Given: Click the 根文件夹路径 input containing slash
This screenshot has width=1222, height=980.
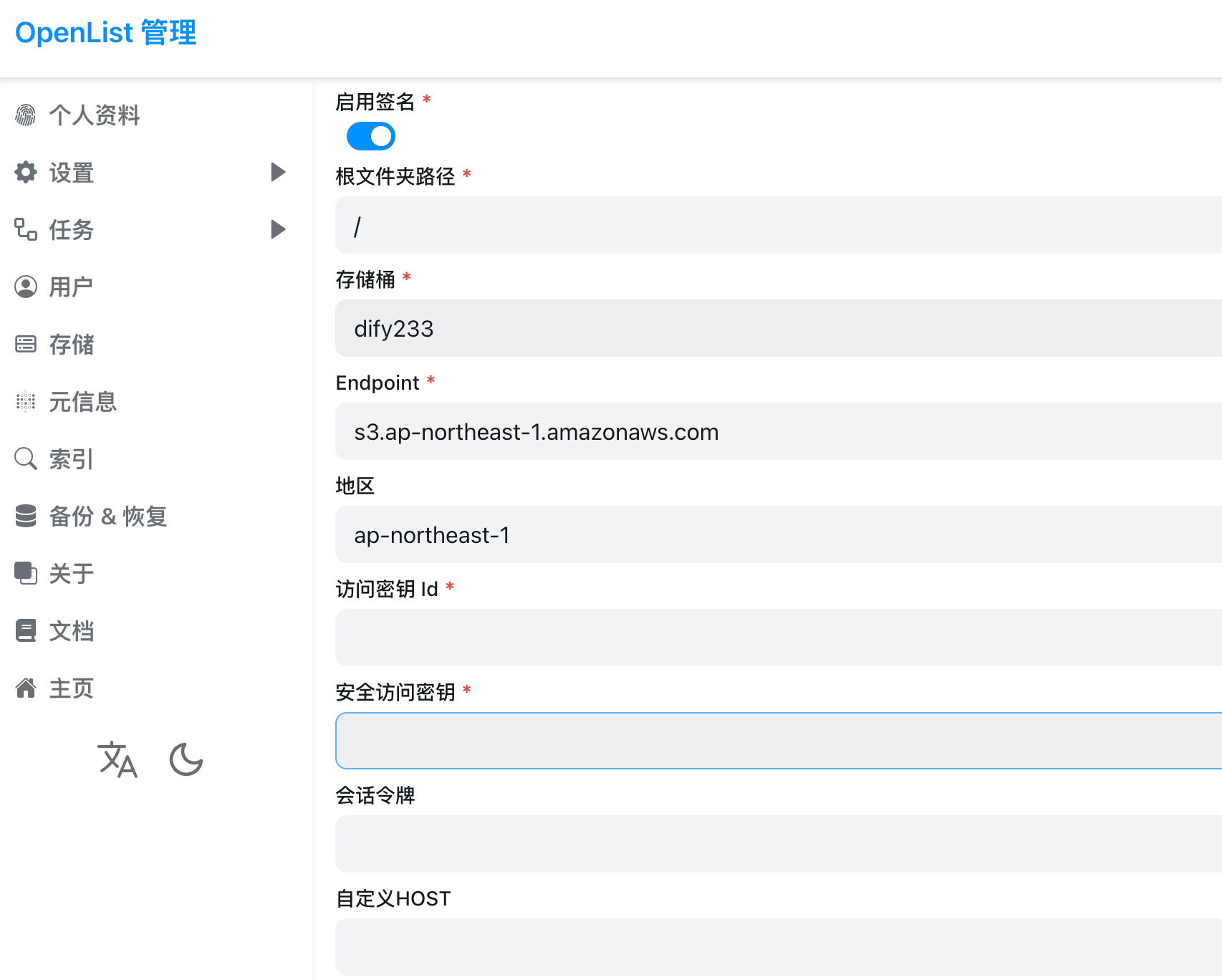Looking at the screenshot, I should 779,225.
